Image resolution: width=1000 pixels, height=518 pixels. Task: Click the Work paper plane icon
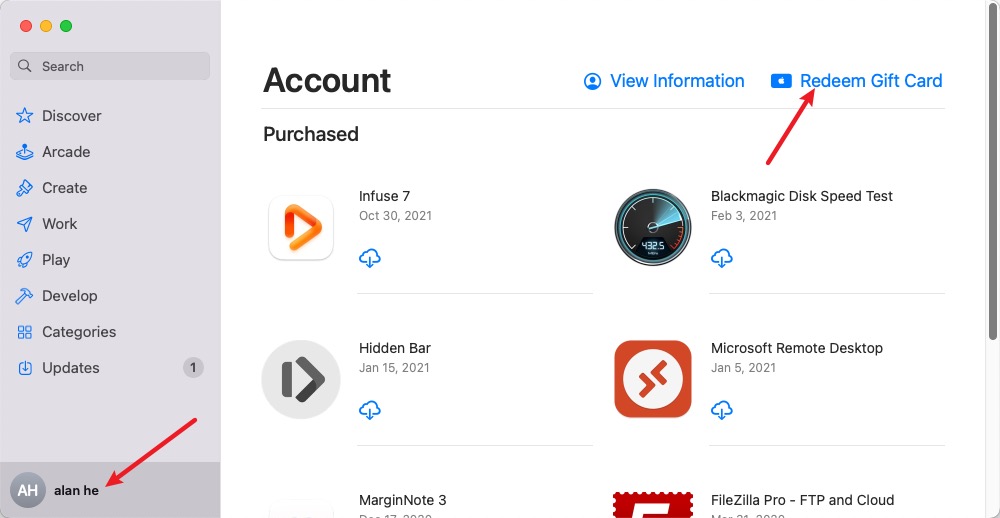pos(25,224)
